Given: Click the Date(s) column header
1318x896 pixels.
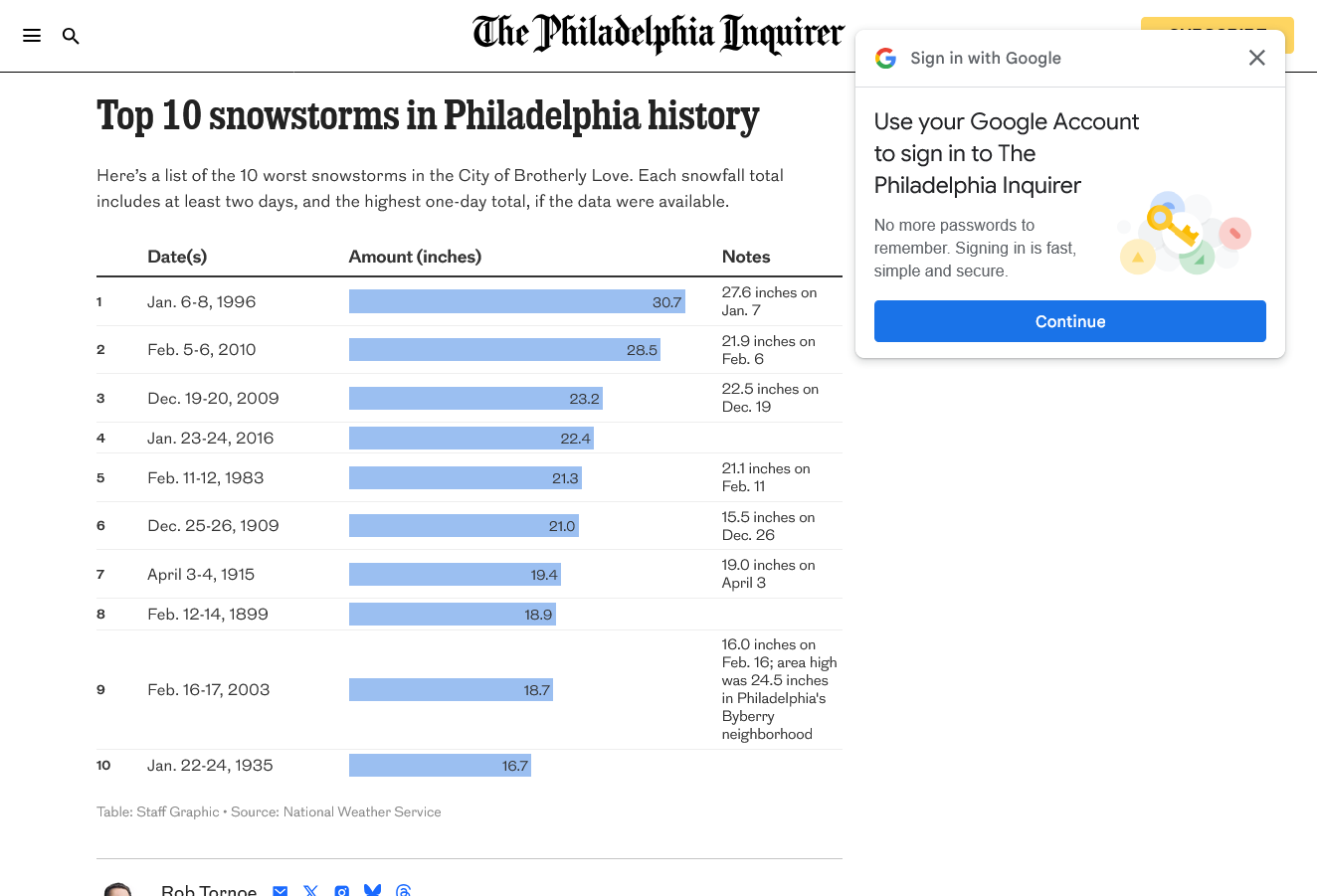Looking at the screenshot, I should [x=177, y=257].
